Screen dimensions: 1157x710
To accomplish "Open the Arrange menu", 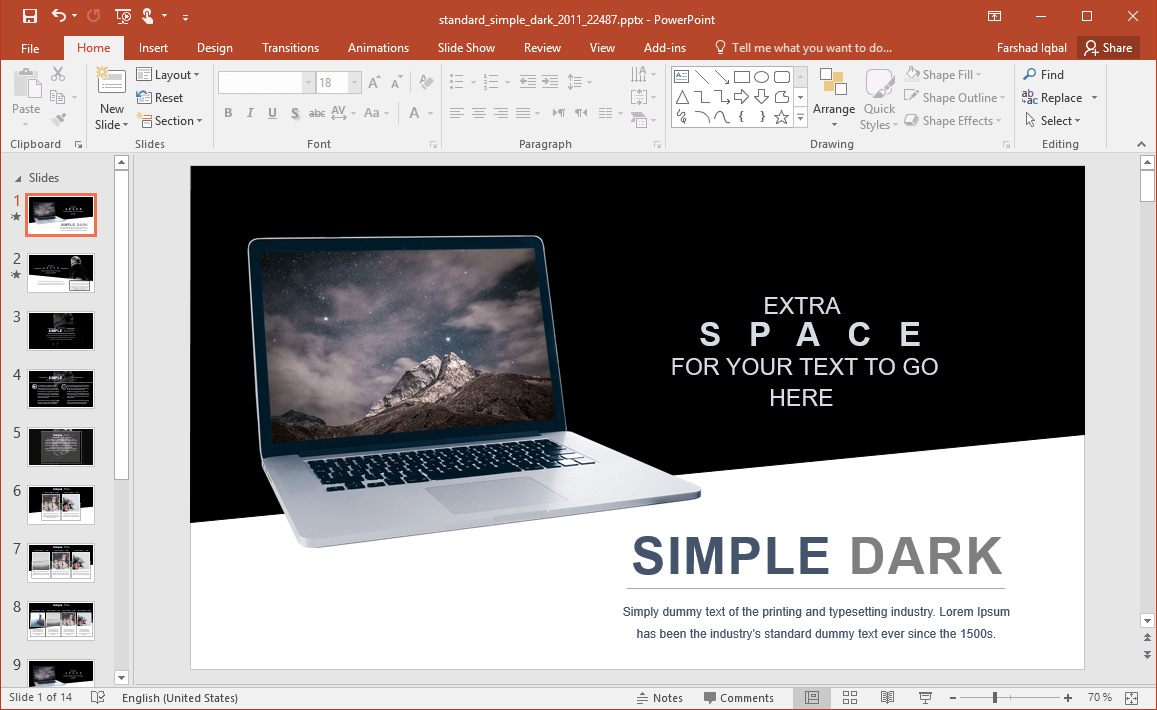I will pos(834,97).
